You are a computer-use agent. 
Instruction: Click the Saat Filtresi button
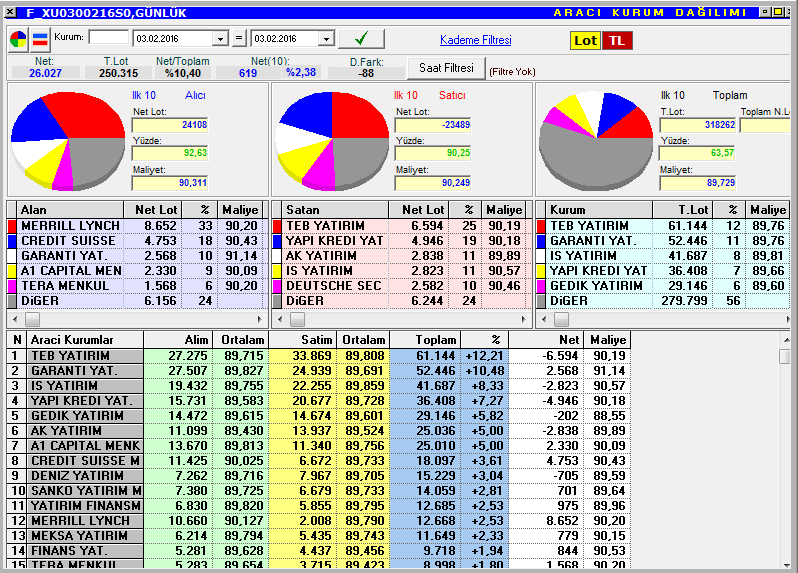[x=446, y=68]
